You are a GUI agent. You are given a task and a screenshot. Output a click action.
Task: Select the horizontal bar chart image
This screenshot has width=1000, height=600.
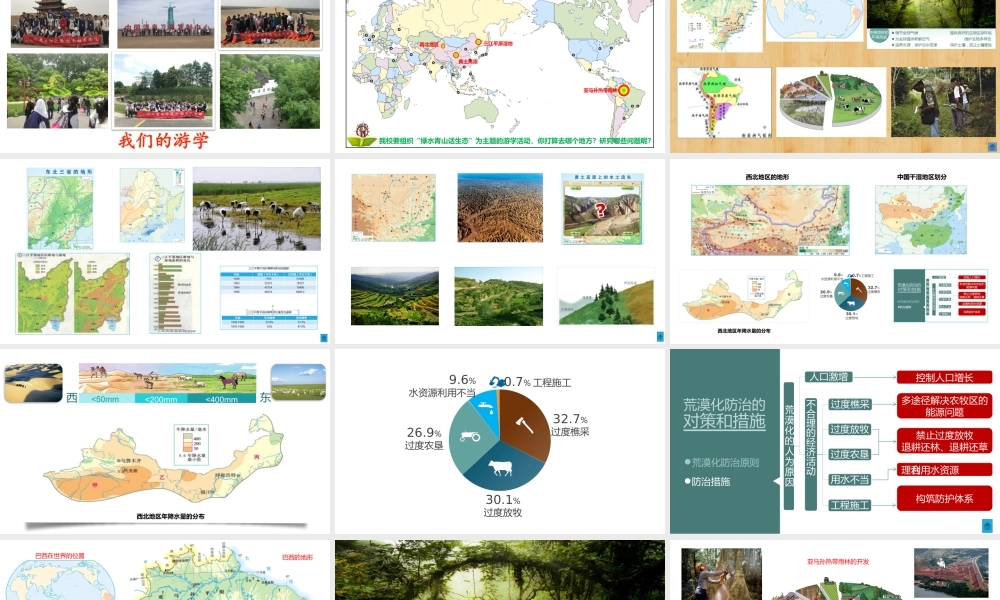pyautogui.click(x=175, y=293)
